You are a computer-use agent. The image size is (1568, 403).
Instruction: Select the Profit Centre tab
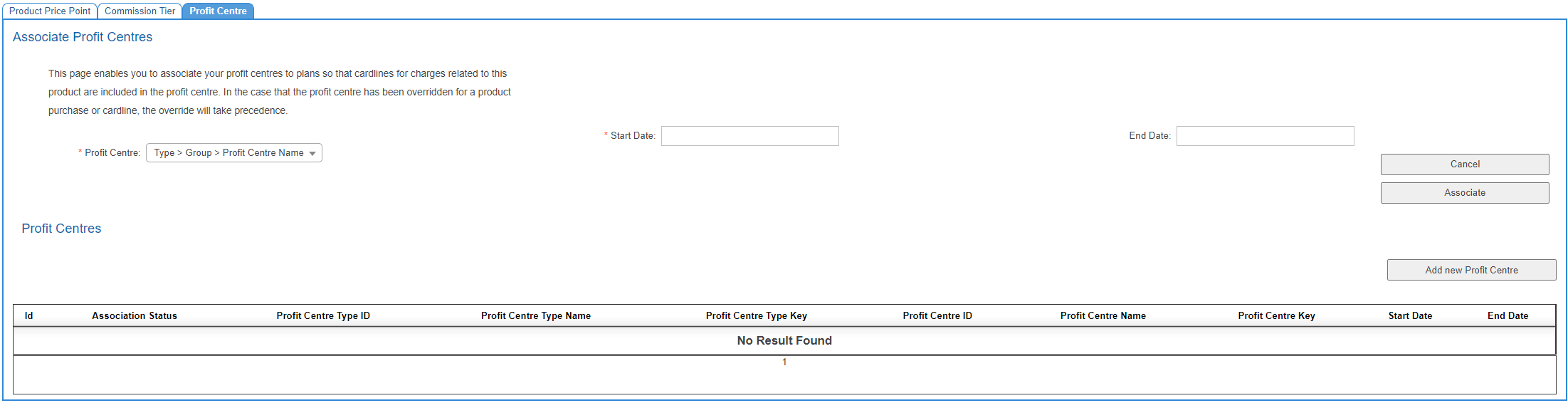click(218, 11)
